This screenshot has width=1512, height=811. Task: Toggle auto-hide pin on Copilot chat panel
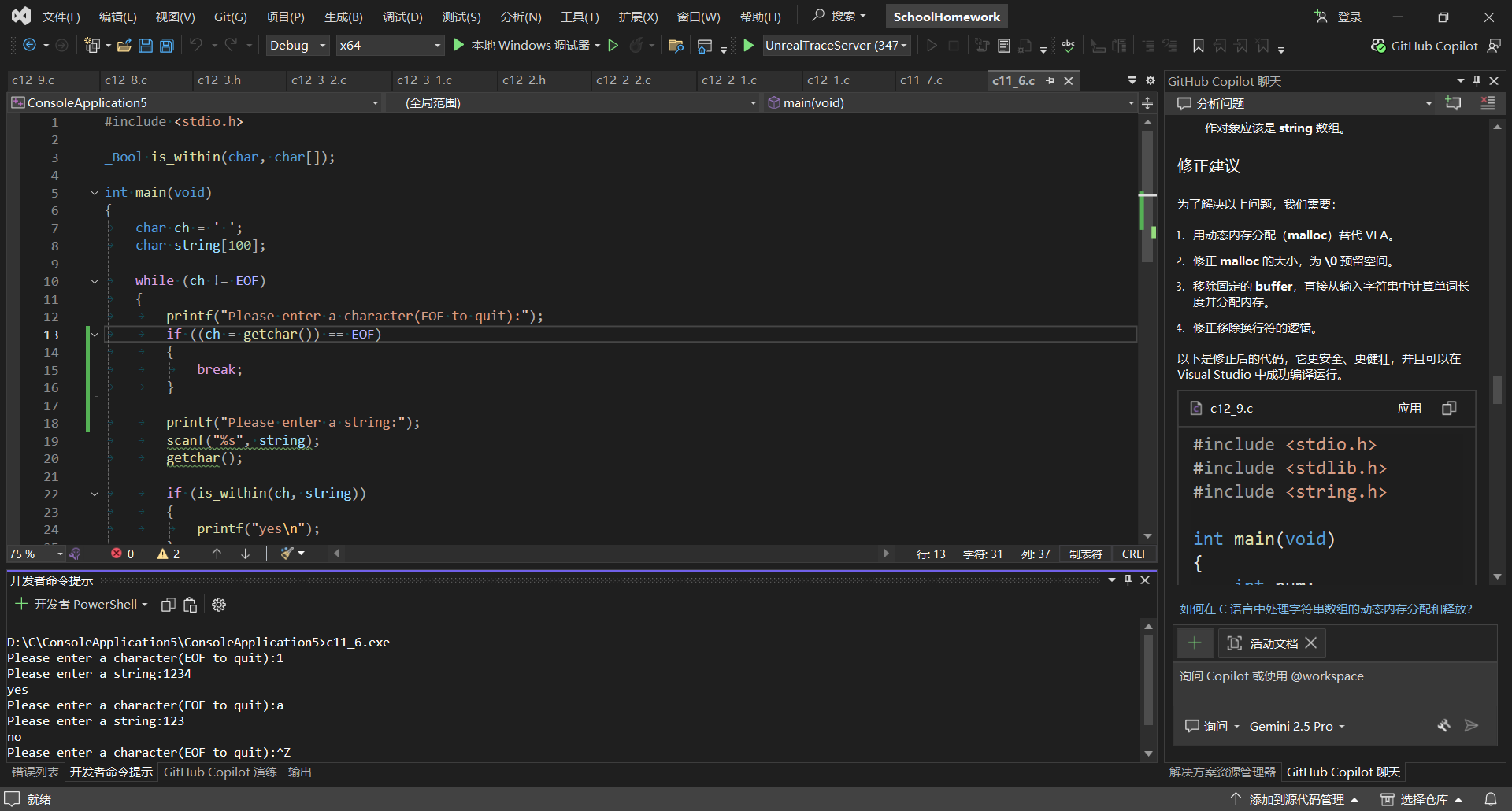(x=1477, y=80)
